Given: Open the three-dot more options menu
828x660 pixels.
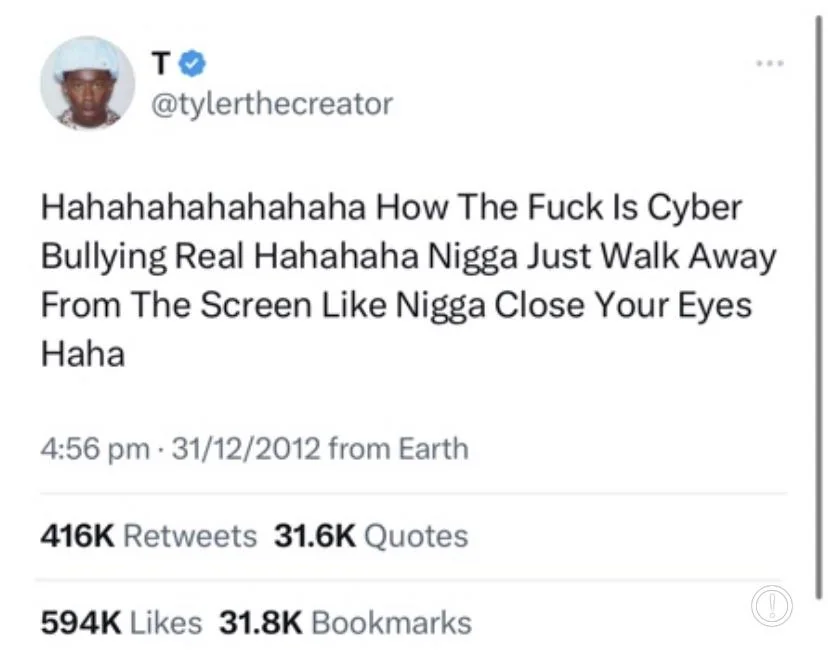Looking at the screenshot, I should point(770,63).
